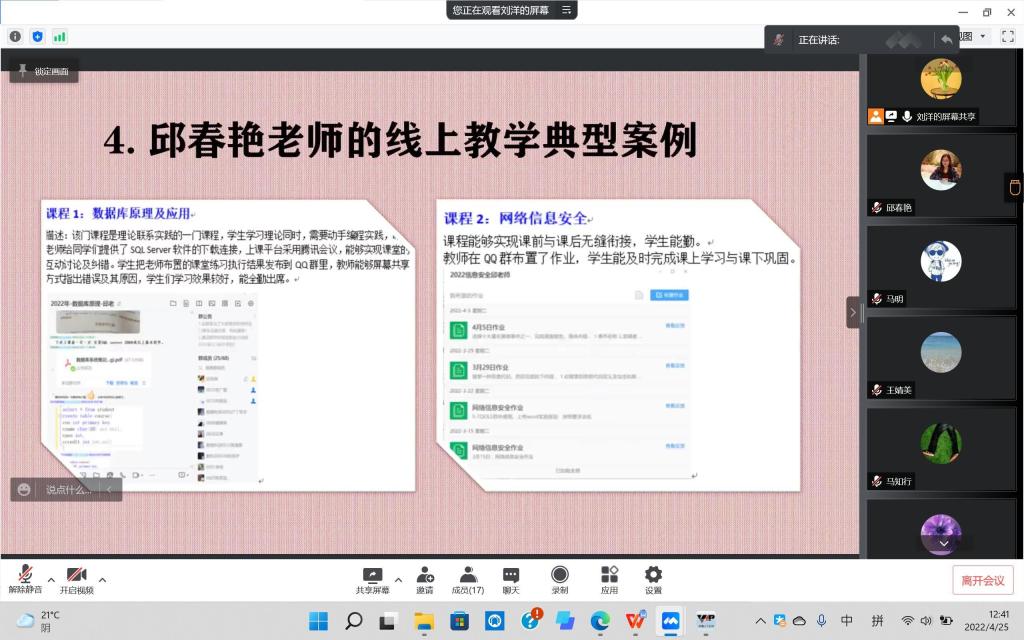
Task: Open the 聊天 chat panel
Action: point(511,579)
